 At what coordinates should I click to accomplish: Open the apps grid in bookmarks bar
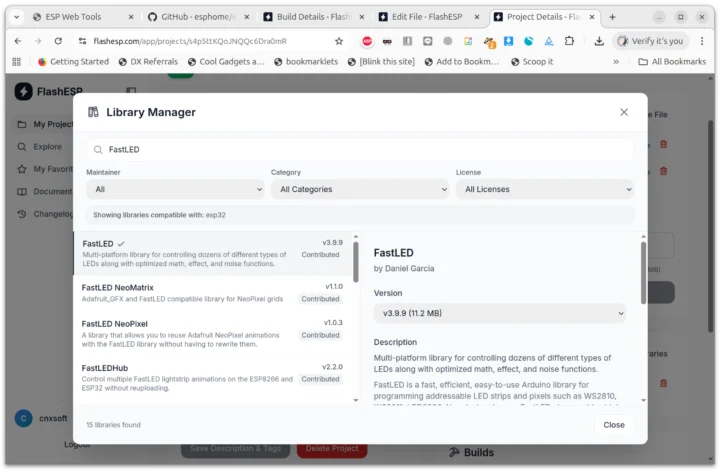17,62
